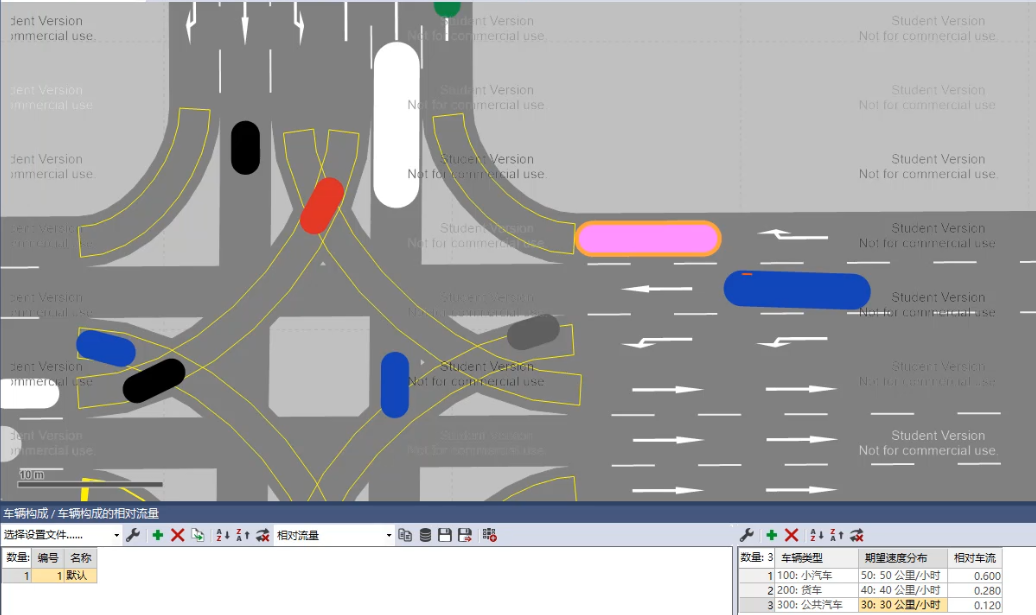Delete the selected relative flow with the right red X
1036x615 pixels.
(x=792, y=535)
